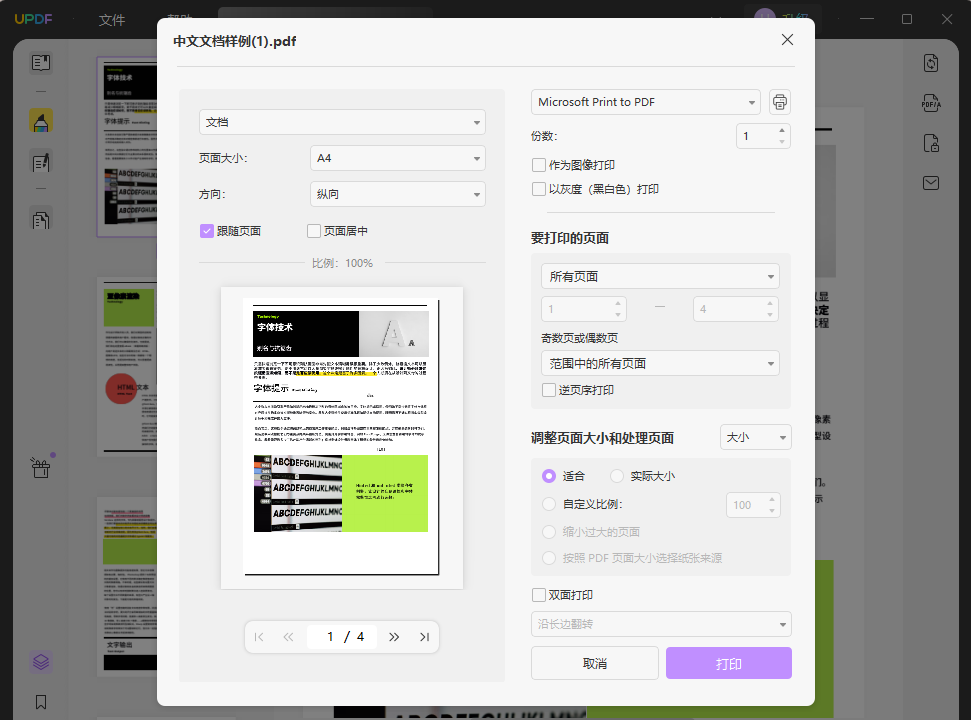The height and width of the screenshot is (720, 971).
Task: Open the share via email icon
Action: click(930, 182)
